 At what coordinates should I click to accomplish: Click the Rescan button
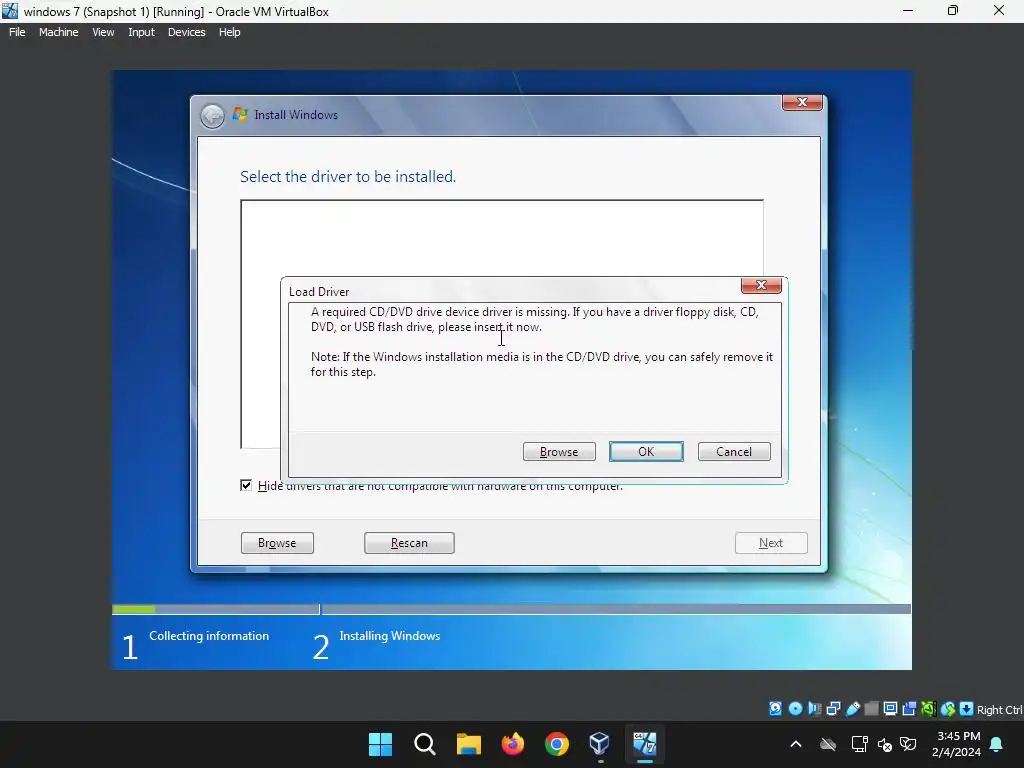click(409, 543)
